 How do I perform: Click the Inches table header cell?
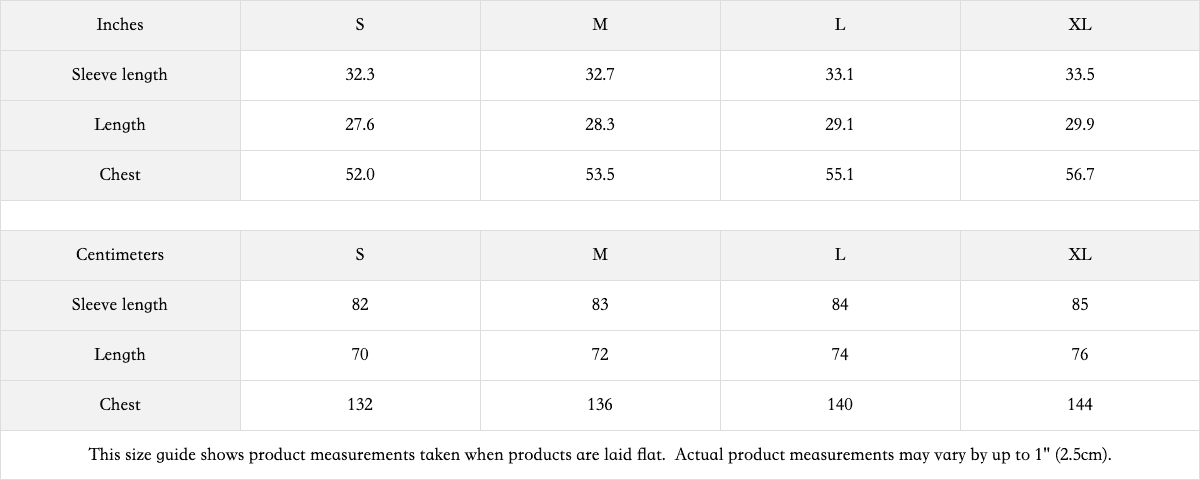(x=120, y=25)
